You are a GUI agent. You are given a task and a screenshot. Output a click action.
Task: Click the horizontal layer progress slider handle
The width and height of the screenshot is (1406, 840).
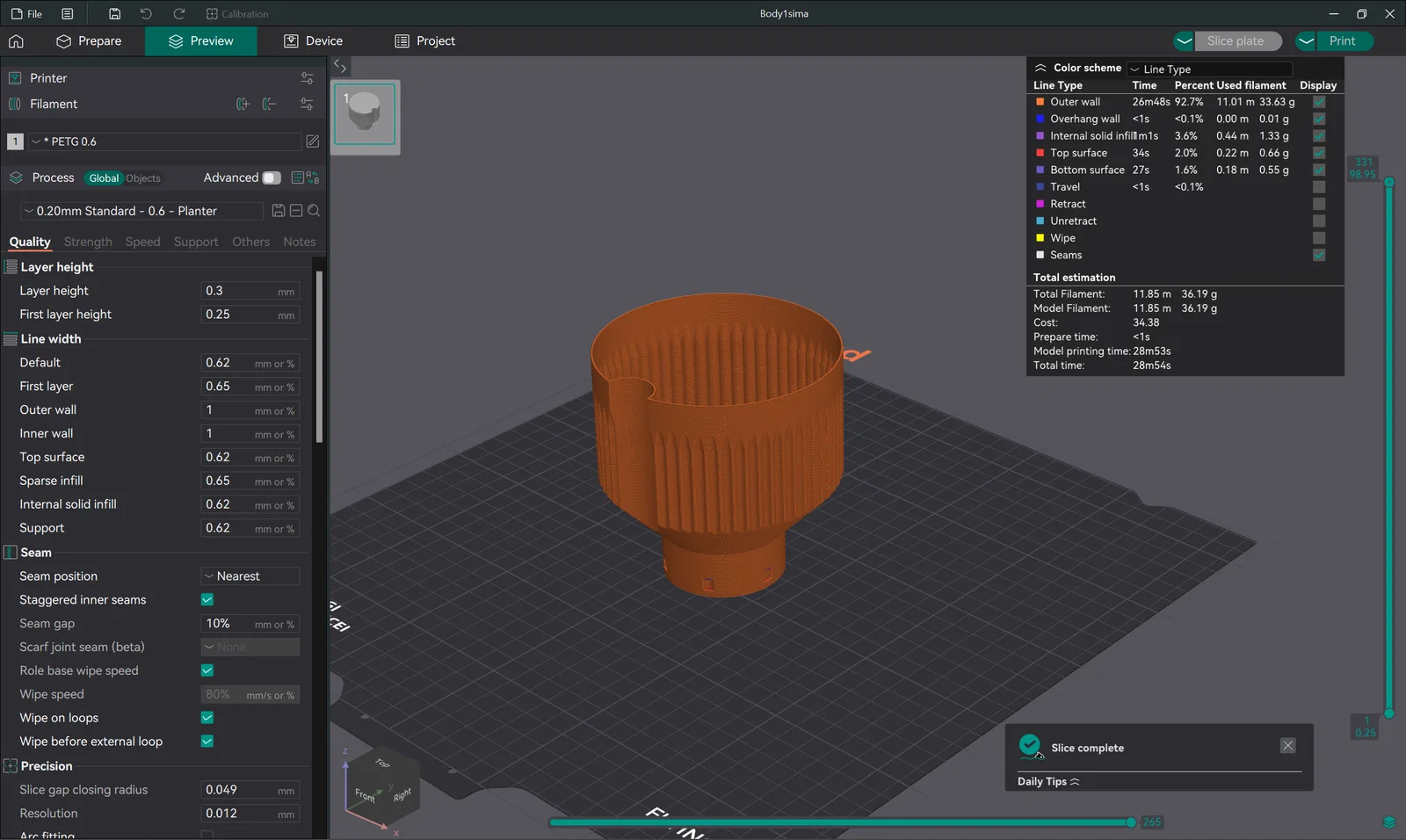[x=1131, y=822]
